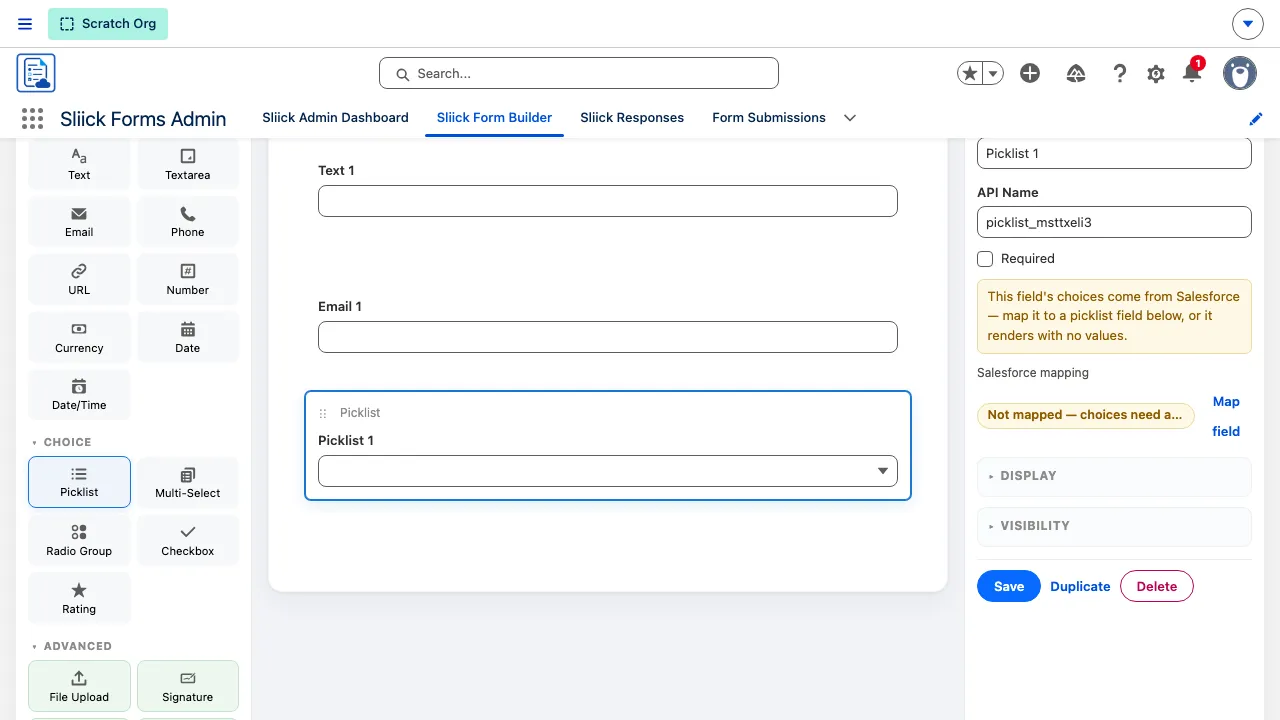Open Salesforce Help question mark
The height and width of the screenshot is (720, 1280).
1120,73
